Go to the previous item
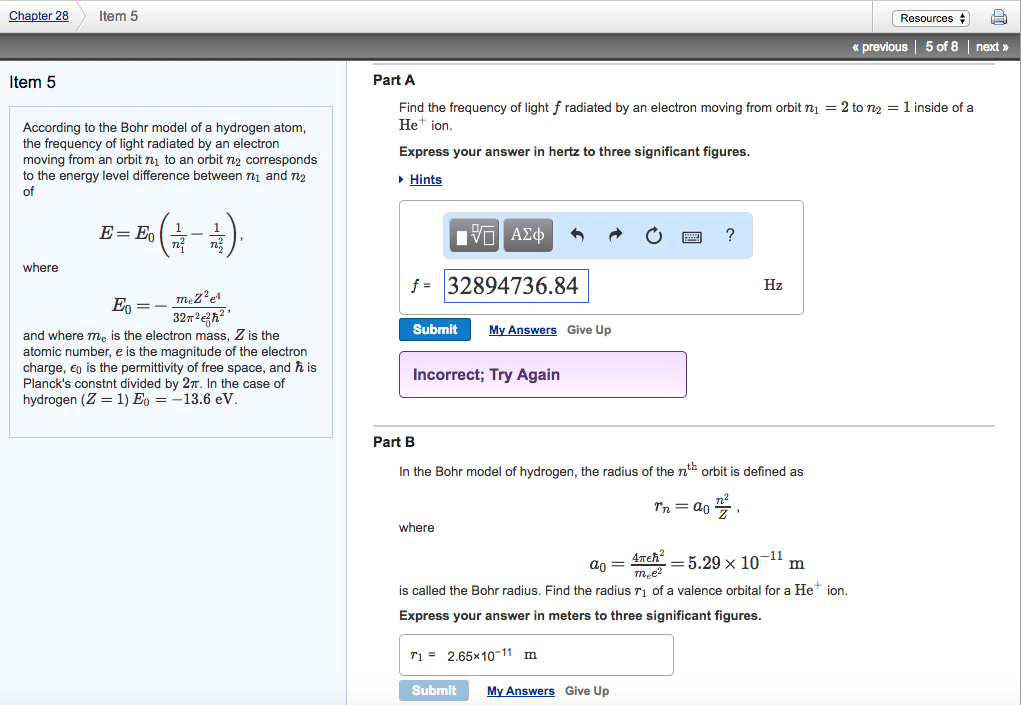1021x705 pixels. [880, 46]
